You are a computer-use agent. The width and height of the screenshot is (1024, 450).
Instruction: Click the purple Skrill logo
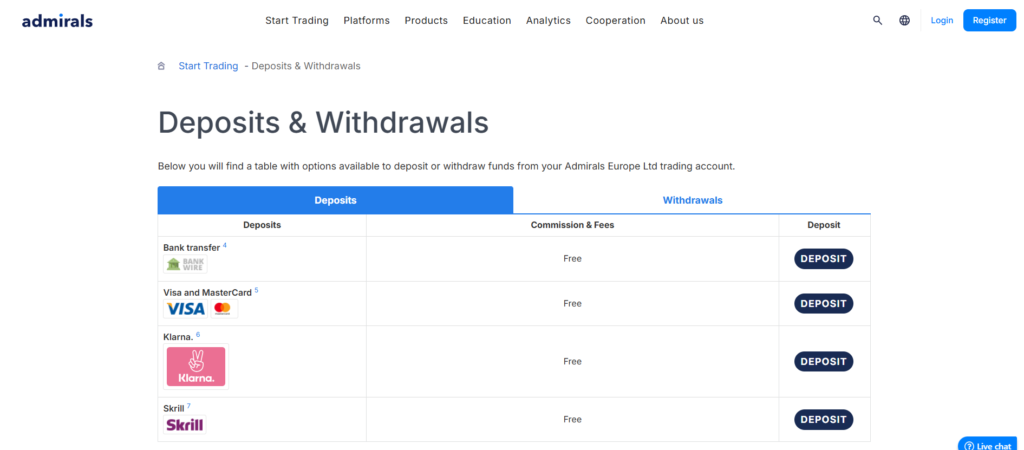coord(185,425)
